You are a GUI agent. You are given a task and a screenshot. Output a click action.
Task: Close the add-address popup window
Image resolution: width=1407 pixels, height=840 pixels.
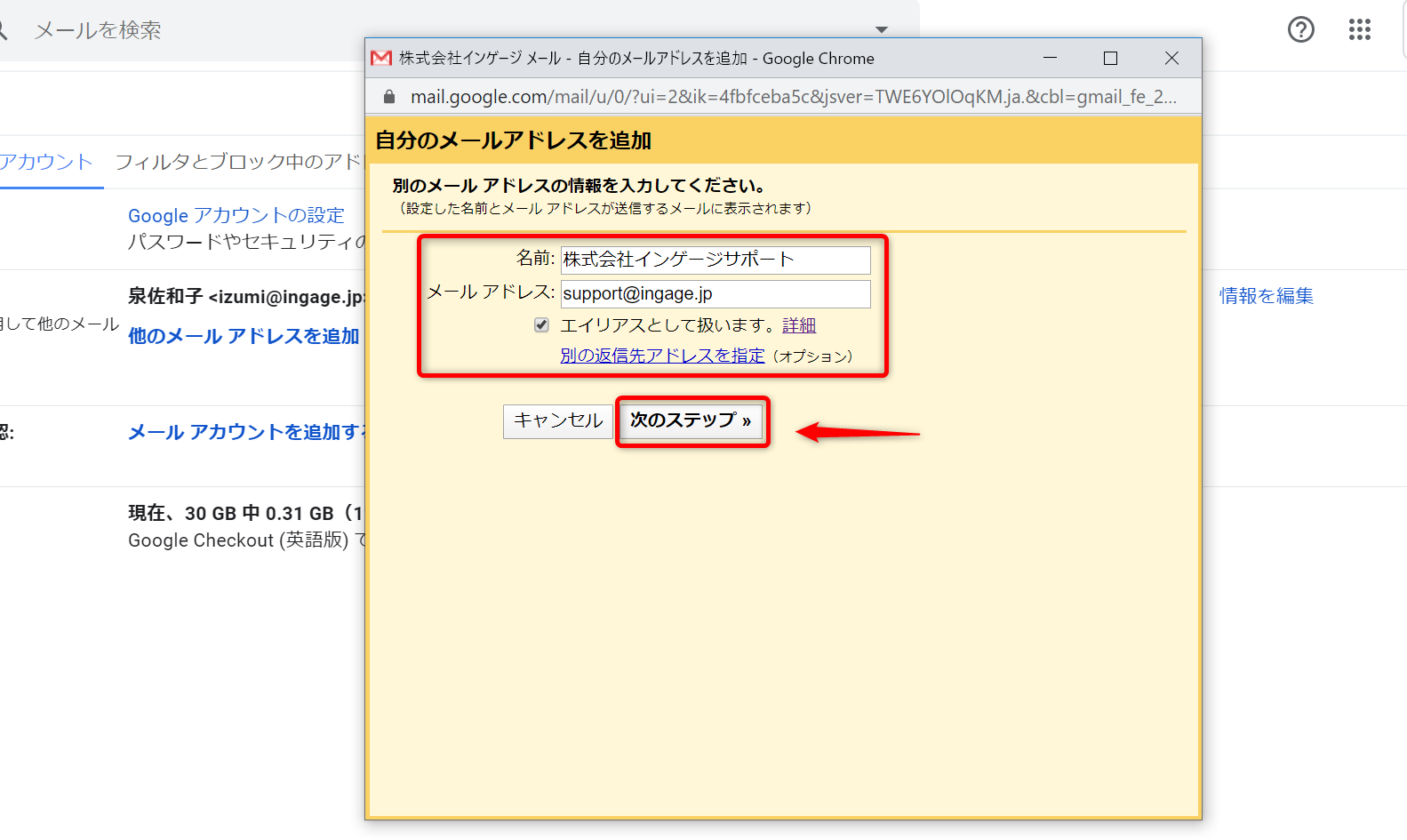(x=1171, y=59)
